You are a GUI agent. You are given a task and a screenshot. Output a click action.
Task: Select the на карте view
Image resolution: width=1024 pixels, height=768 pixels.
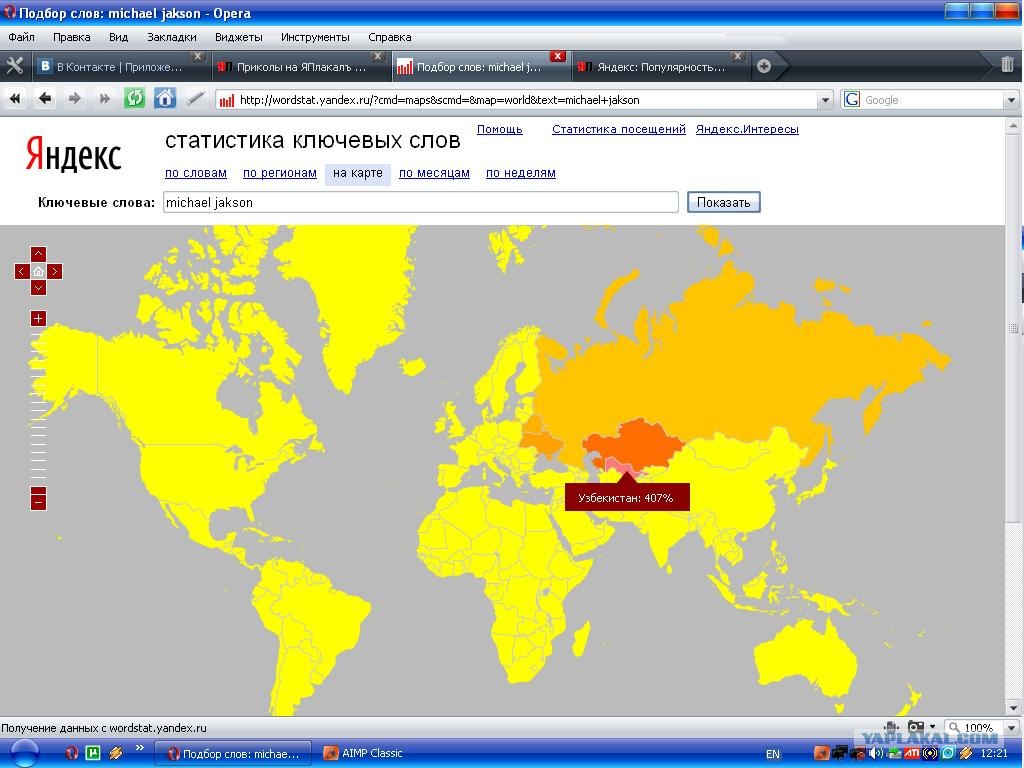point(358,173)
